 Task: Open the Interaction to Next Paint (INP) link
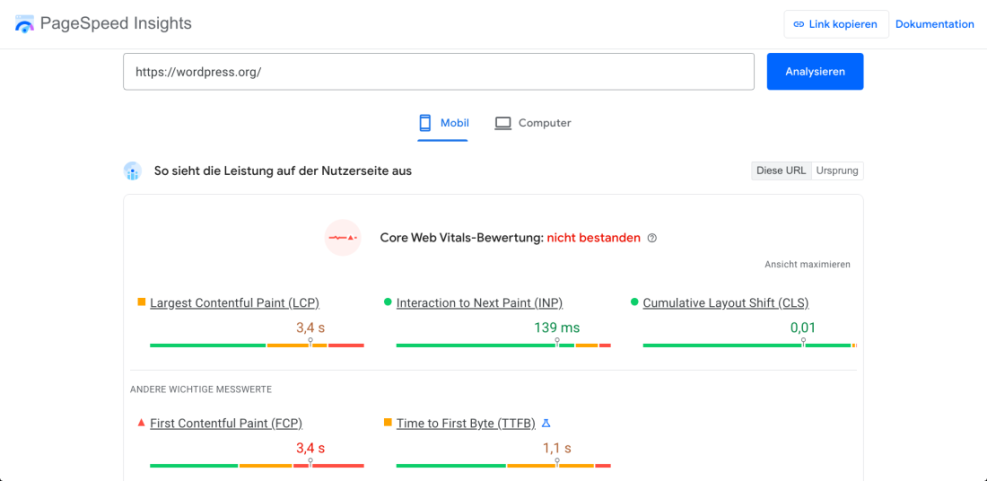(480, 303)
